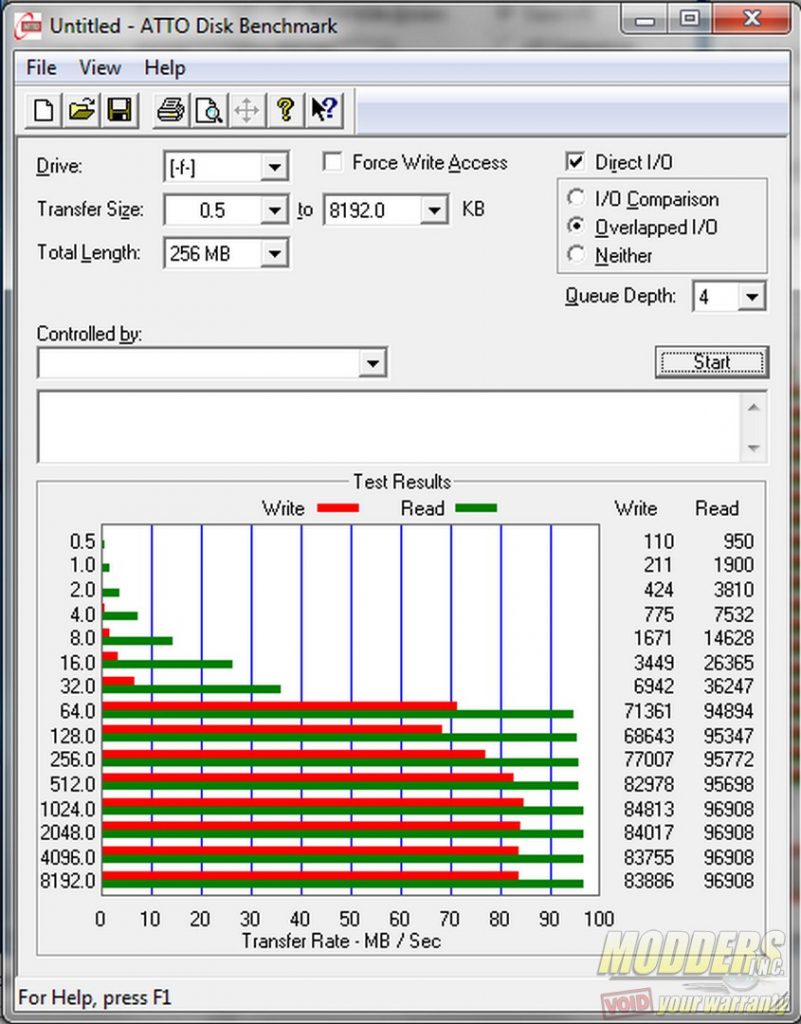Viewport: 801px width, 1024px height.
Task: Choose the Neither radio option
Action: click(576, 255)
